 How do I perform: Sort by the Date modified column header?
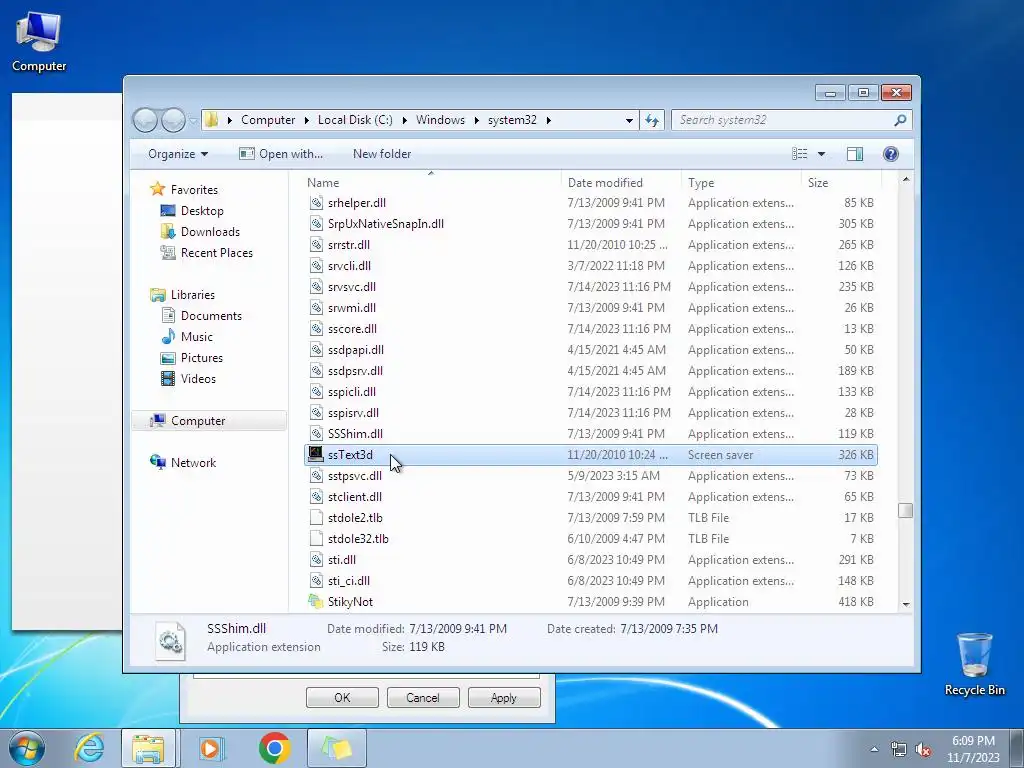point(621,183)
